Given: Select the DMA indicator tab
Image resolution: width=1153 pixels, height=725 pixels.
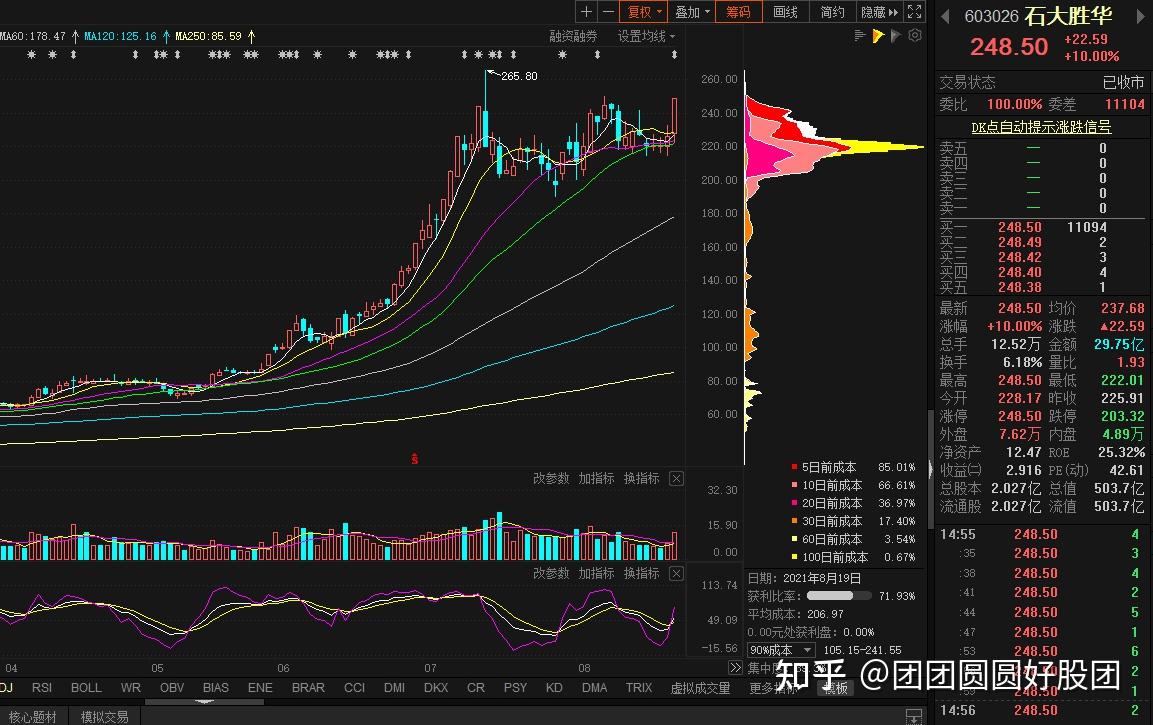Looking at the screenshot, I should (x=594, y=688).
